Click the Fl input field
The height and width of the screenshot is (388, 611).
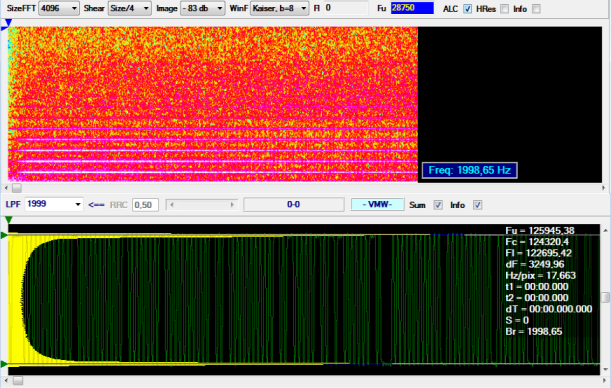(x=346, y=8)
